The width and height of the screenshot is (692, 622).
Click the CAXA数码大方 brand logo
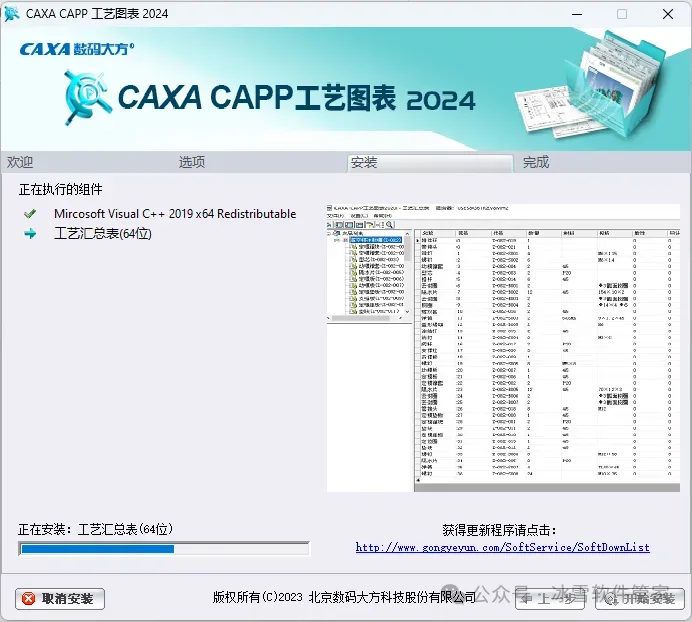tap(77, 49)
